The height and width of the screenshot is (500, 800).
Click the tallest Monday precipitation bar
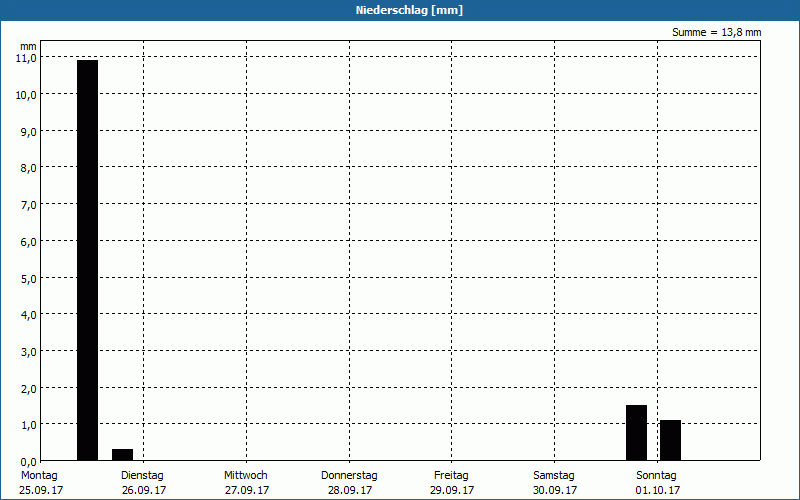point(87,260)
